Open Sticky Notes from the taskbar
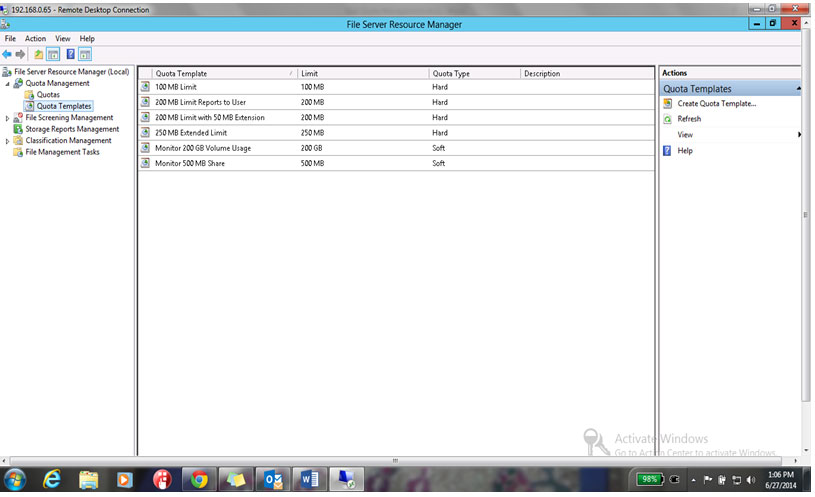 click(x=235, y=479)
